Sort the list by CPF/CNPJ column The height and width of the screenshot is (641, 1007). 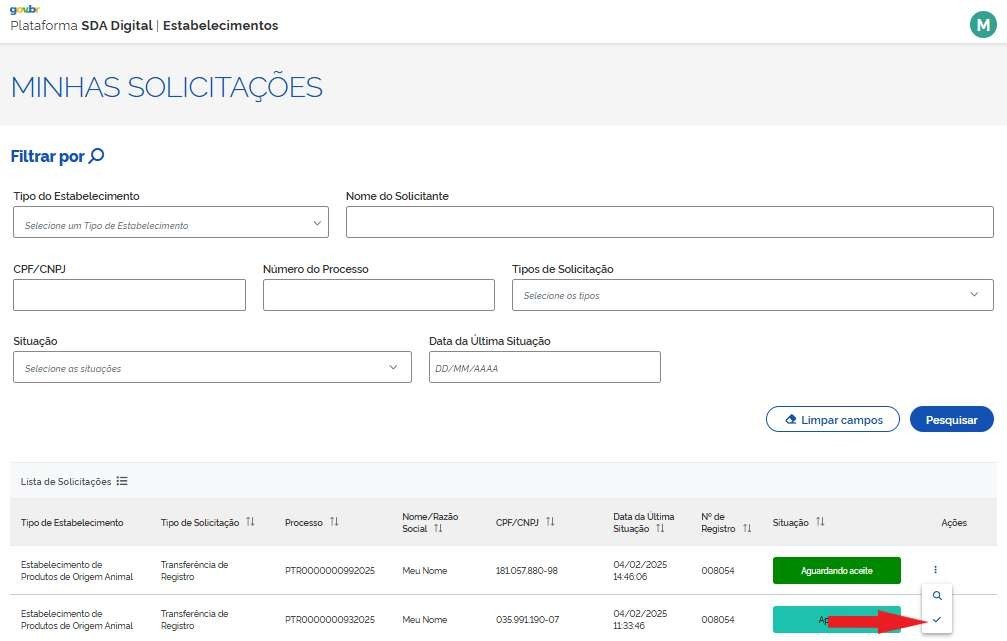pos(550,522)
